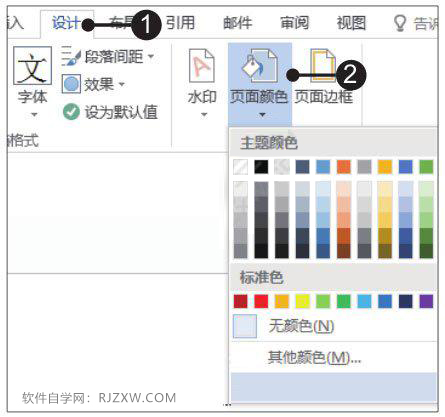Pick darkest shade in green tint column

(426, 251)
